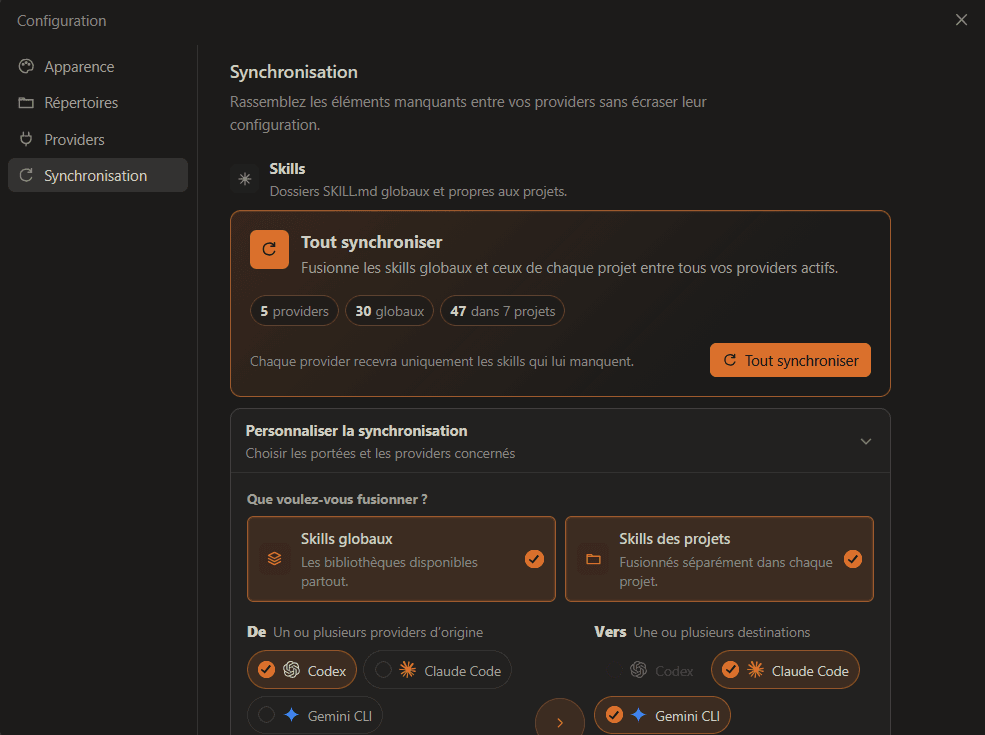Deselect Gemini CLI as destination provider
This screenshot has width=985, height=735.
coord(662,716)
